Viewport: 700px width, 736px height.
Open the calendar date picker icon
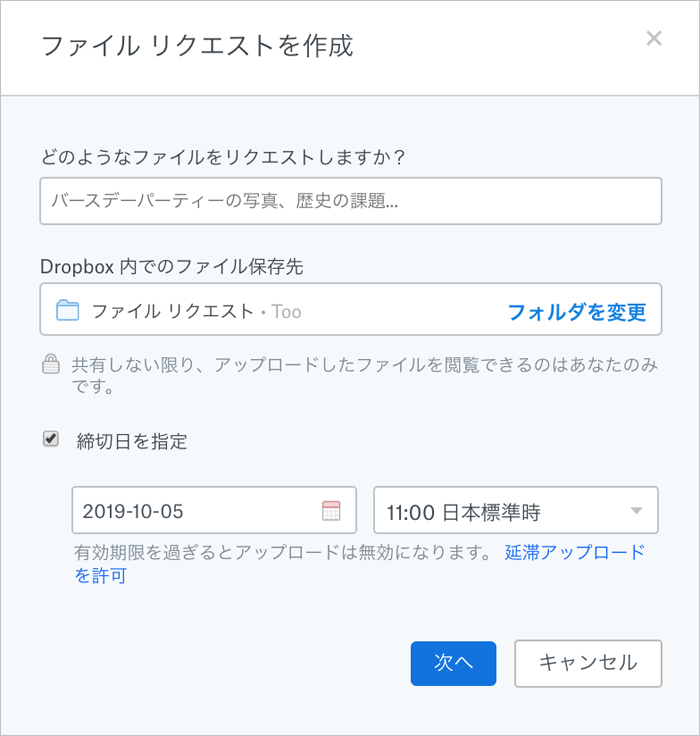pyautogui.click(x=331, y=511)
